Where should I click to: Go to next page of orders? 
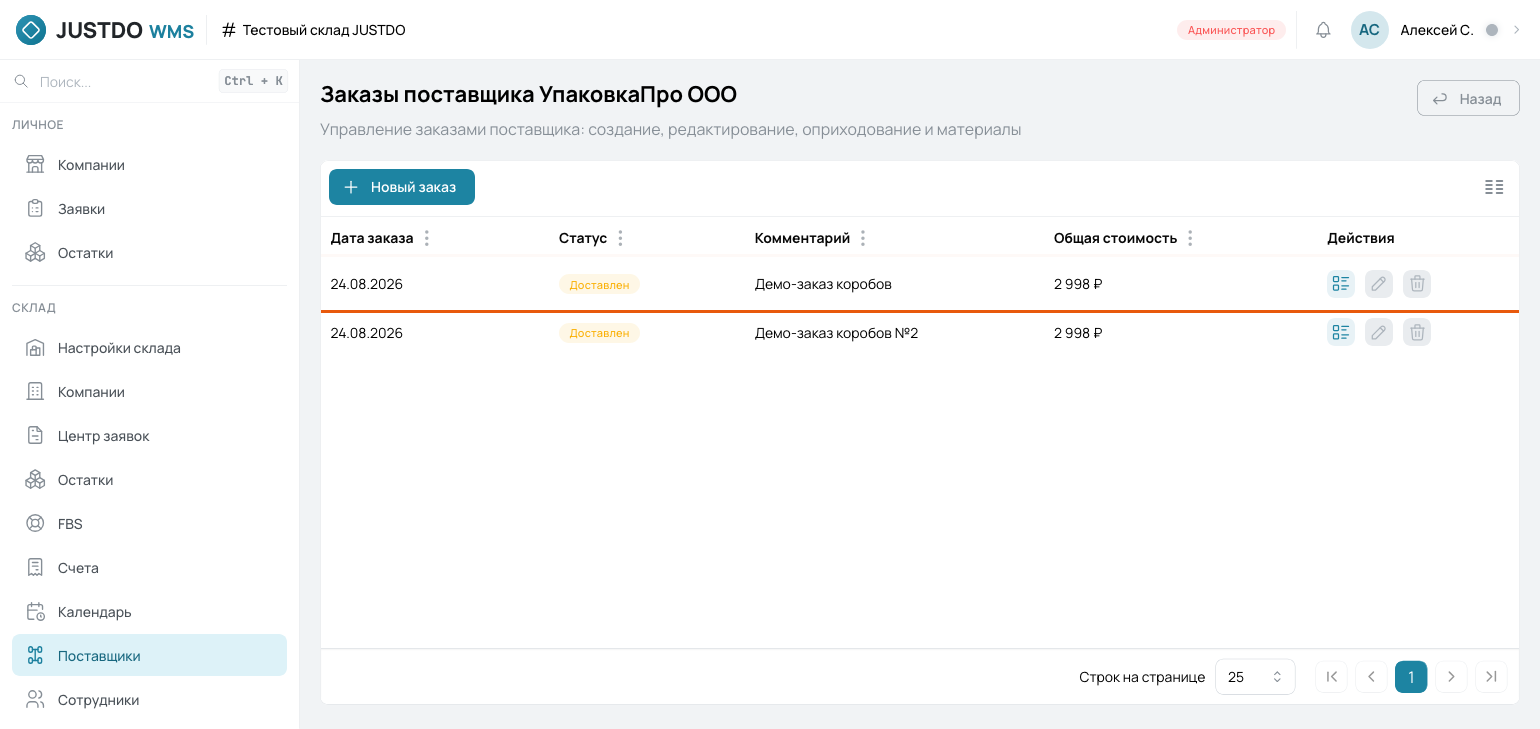click(1451, 677)
